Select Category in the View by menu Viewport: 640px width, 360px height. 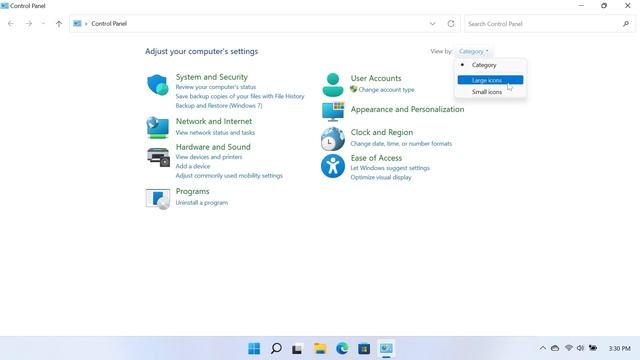[x=491, y=65]
